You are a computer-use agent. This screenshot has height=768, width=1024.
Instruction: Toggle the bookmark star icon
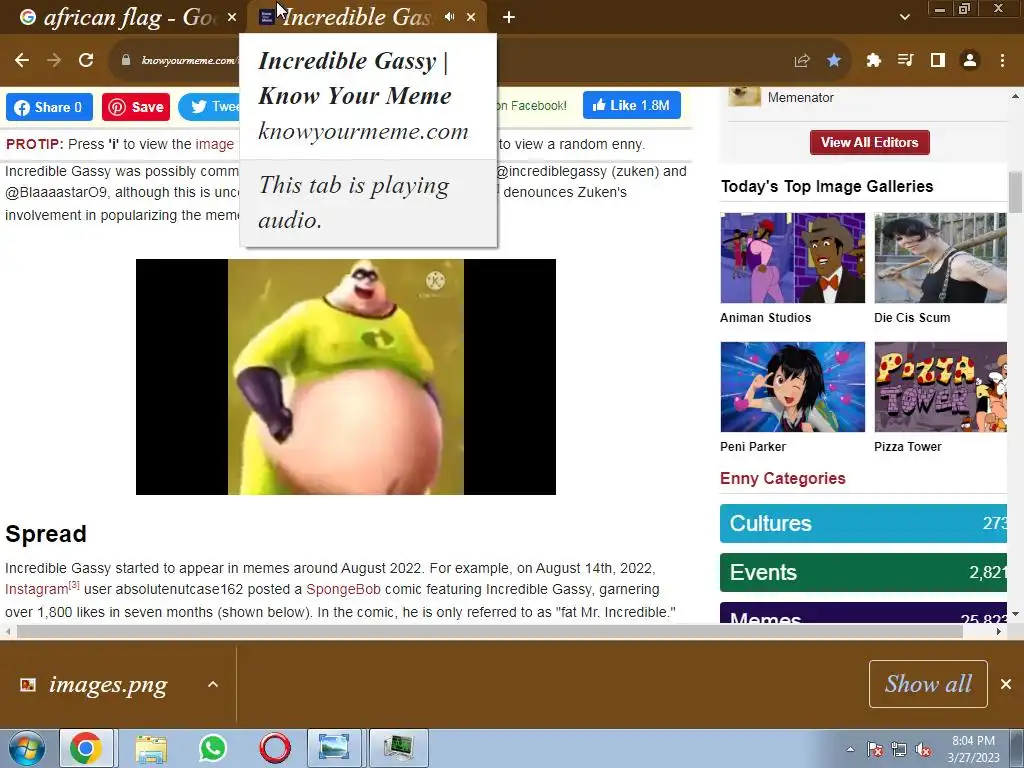pyautogui.click(x=834, y=61)
